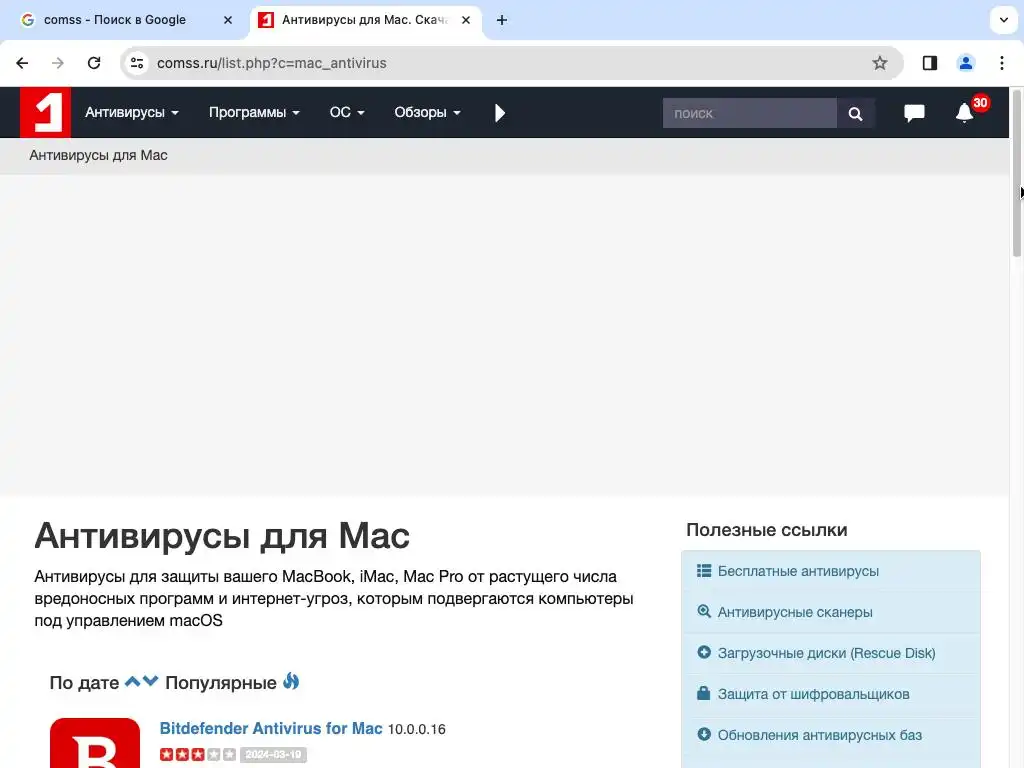
Task: Open the Chrome profile avatar
Action: pos(966,63)
